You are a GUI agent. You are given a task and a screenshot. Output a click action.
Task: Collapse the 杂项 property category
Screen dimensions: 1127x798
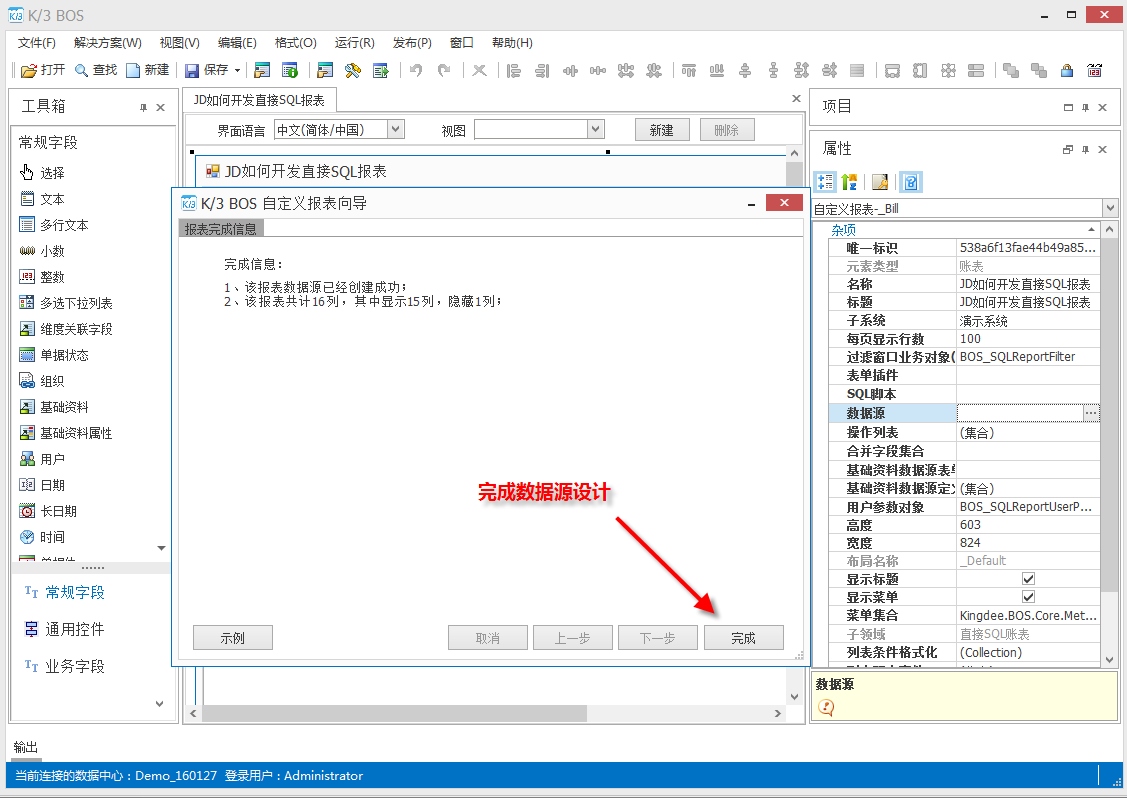point(1091,230)
